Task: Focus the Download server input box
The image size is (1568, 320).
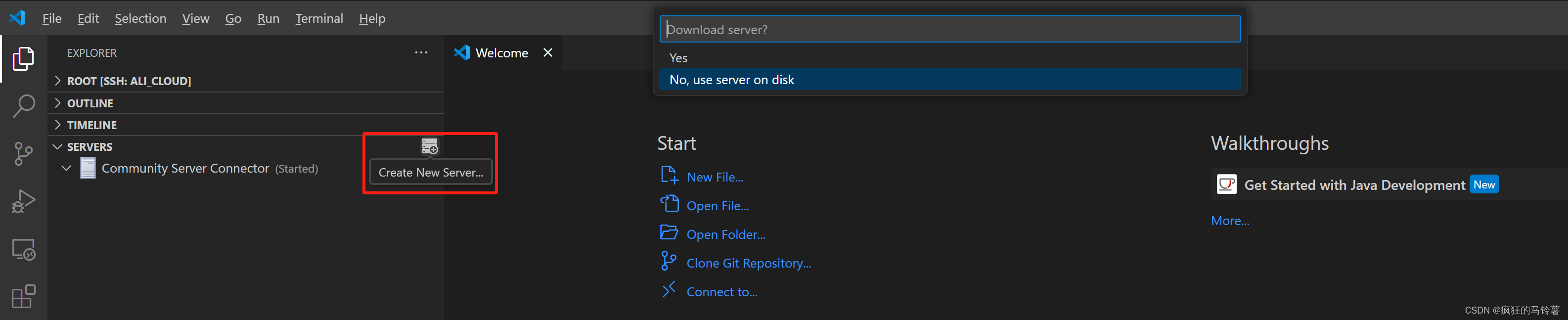Action: (949, 29)
